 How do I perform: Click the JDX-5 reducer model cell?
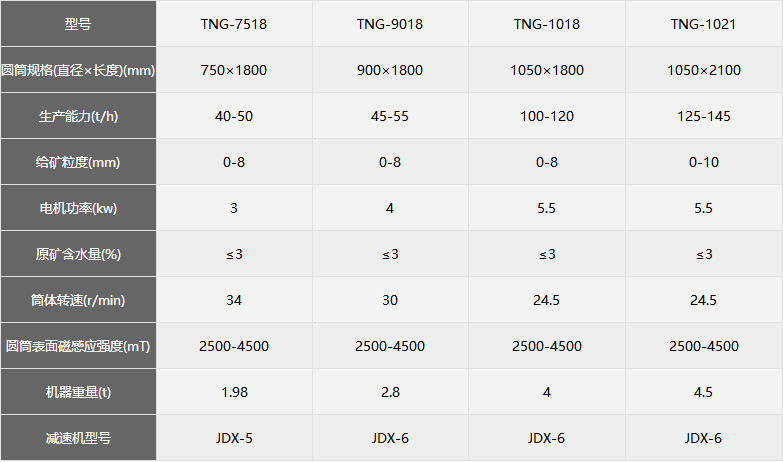[x=234, y=438]
